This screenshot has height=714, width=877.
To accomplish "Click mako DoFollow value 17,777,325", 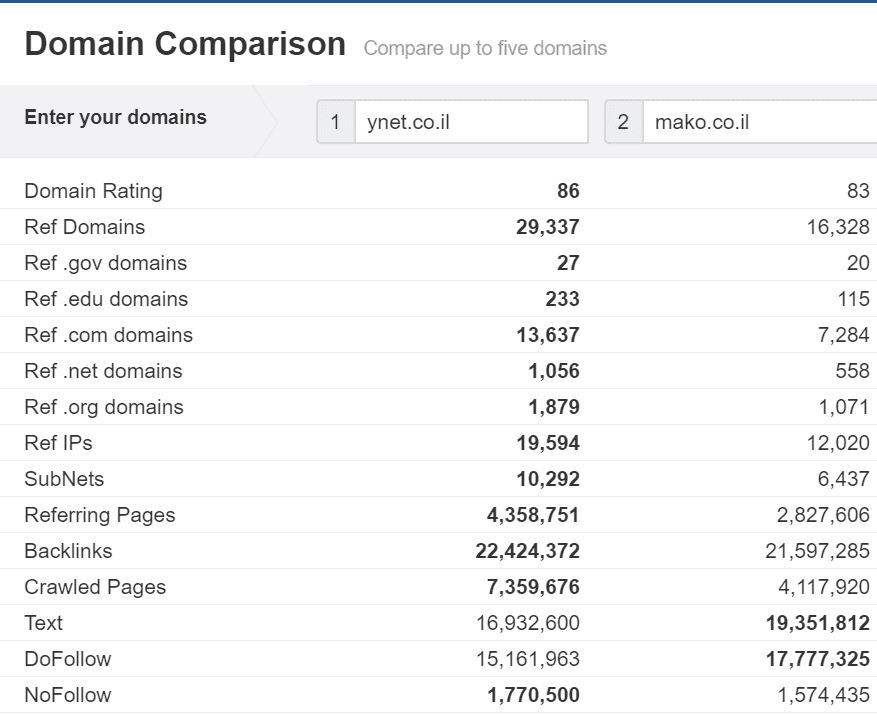I will (818, 659).
